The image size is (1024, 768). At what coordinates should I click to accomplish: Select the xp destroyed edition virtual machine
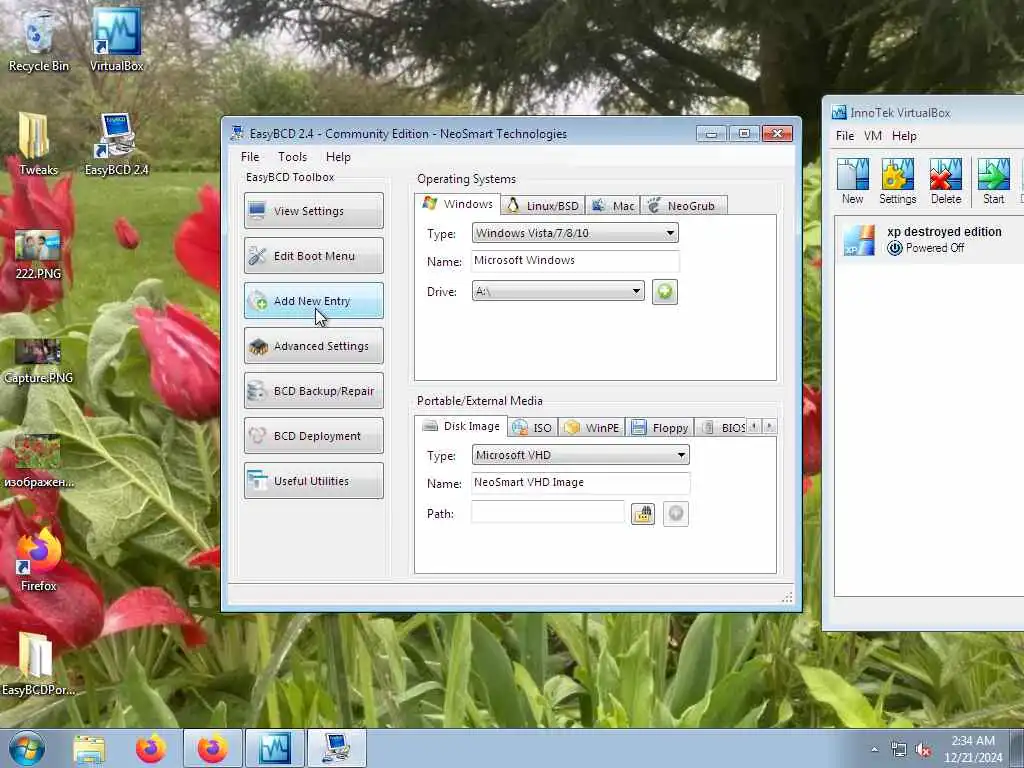pos(929,240)
